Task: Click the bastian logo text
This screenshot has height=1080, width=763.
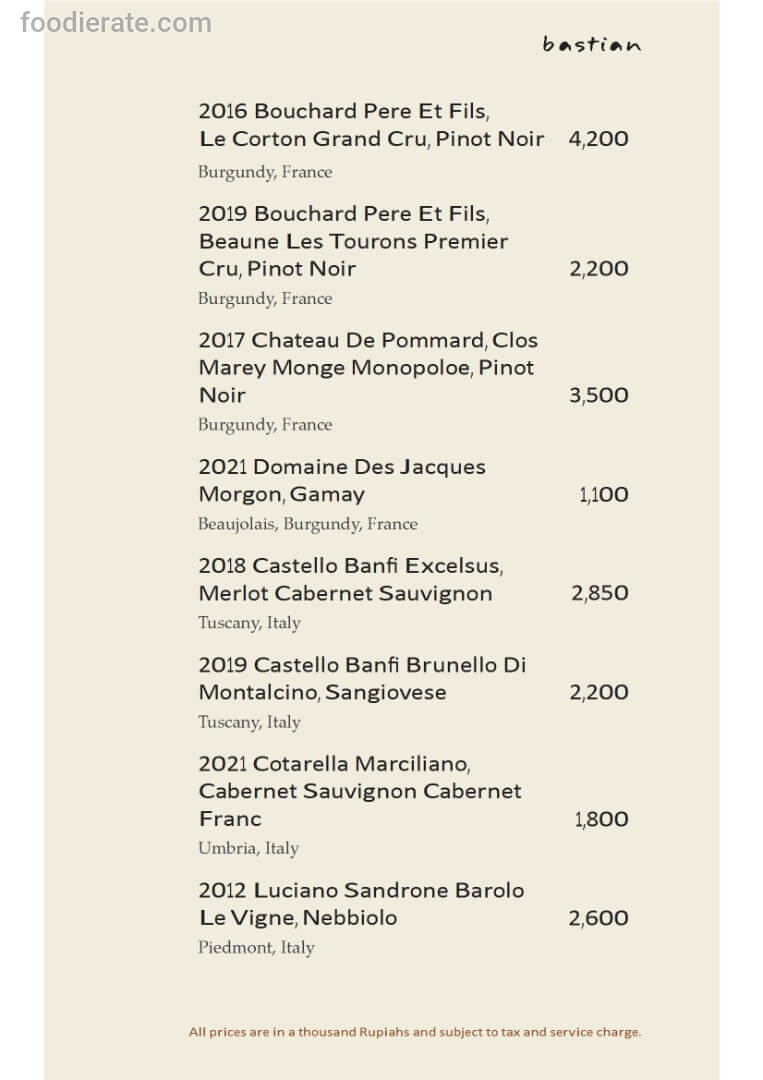Action: coord(592,44)
